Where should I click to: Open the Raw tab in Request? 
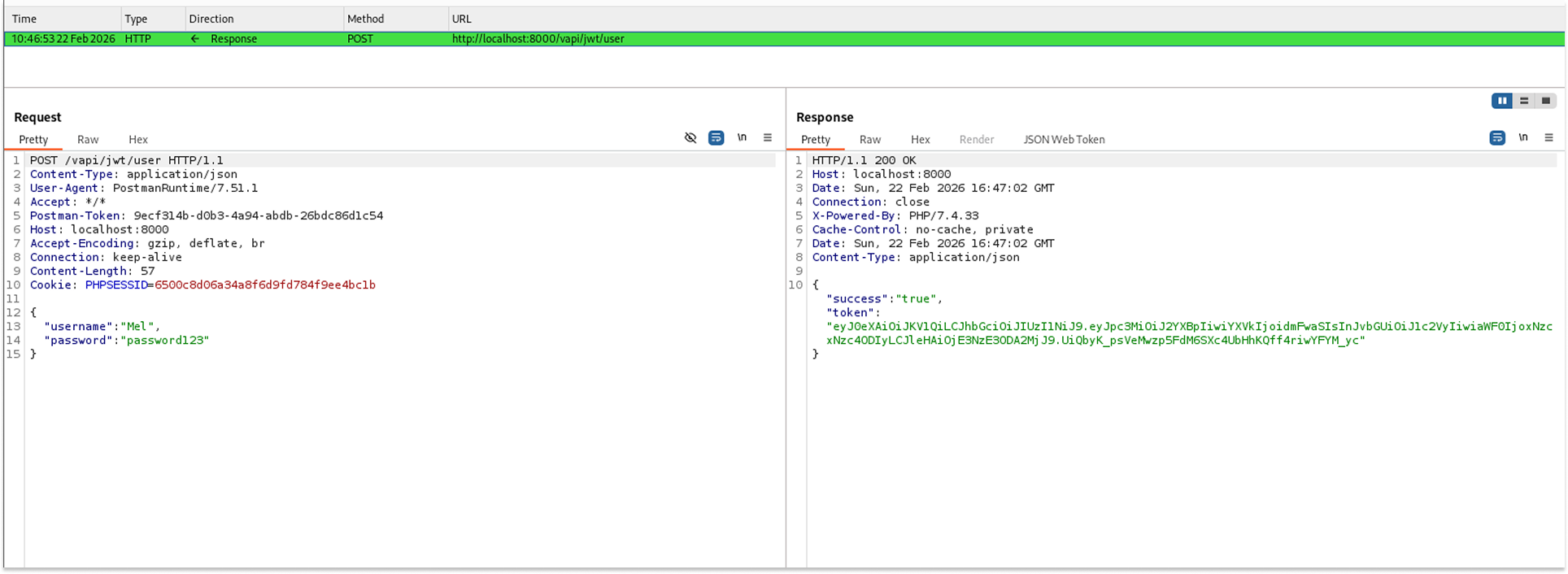pyautogui.click(x=88, y=140)
